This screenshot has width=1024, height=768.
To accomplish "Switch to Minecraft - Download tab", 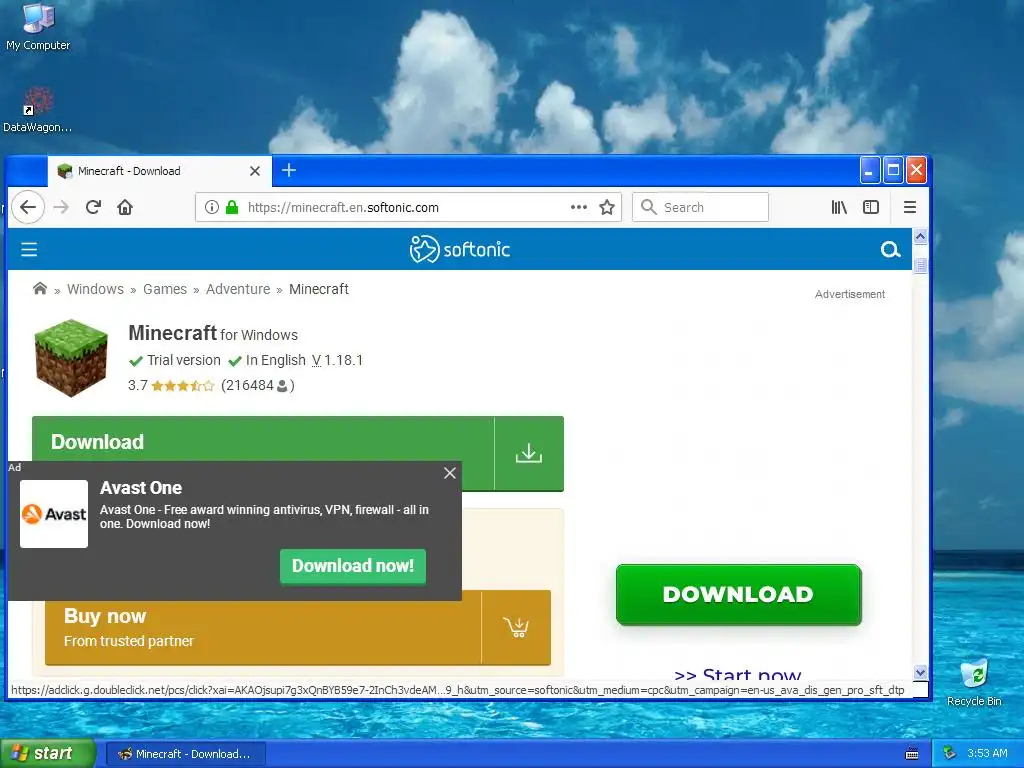I will point(157,171).
